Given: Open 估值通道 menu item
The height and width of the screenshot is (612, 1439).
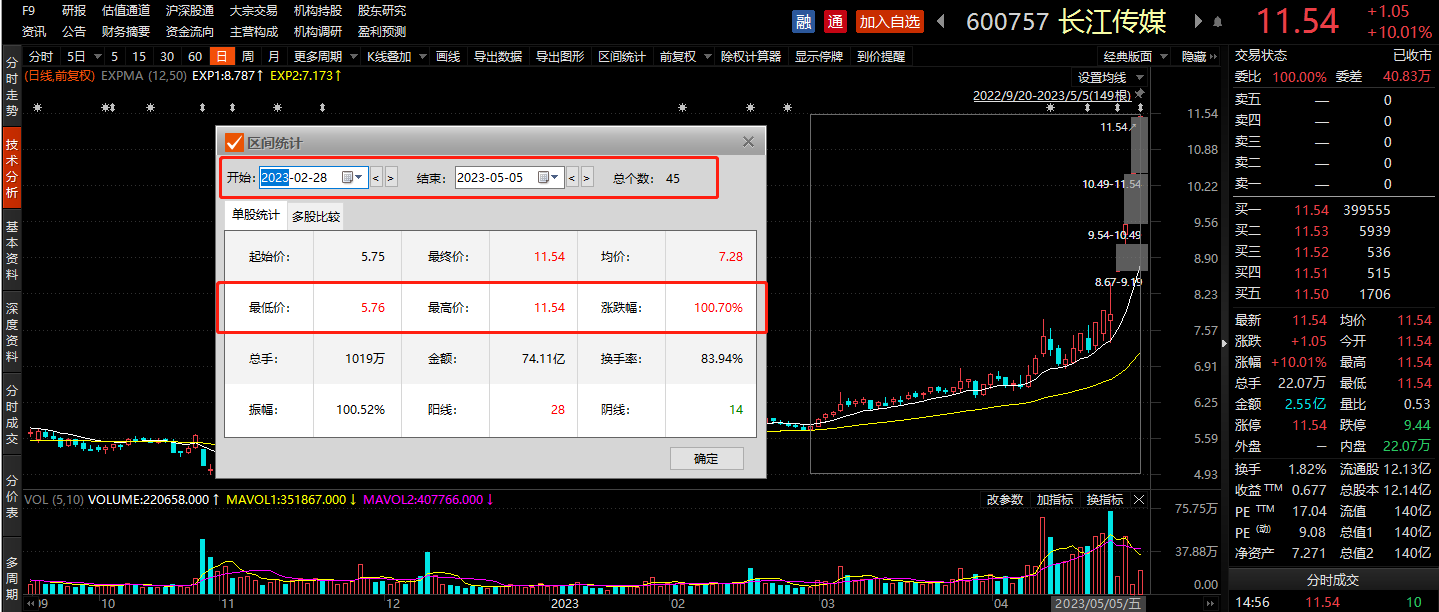Looking at the screenshot, I should point(126,11).
